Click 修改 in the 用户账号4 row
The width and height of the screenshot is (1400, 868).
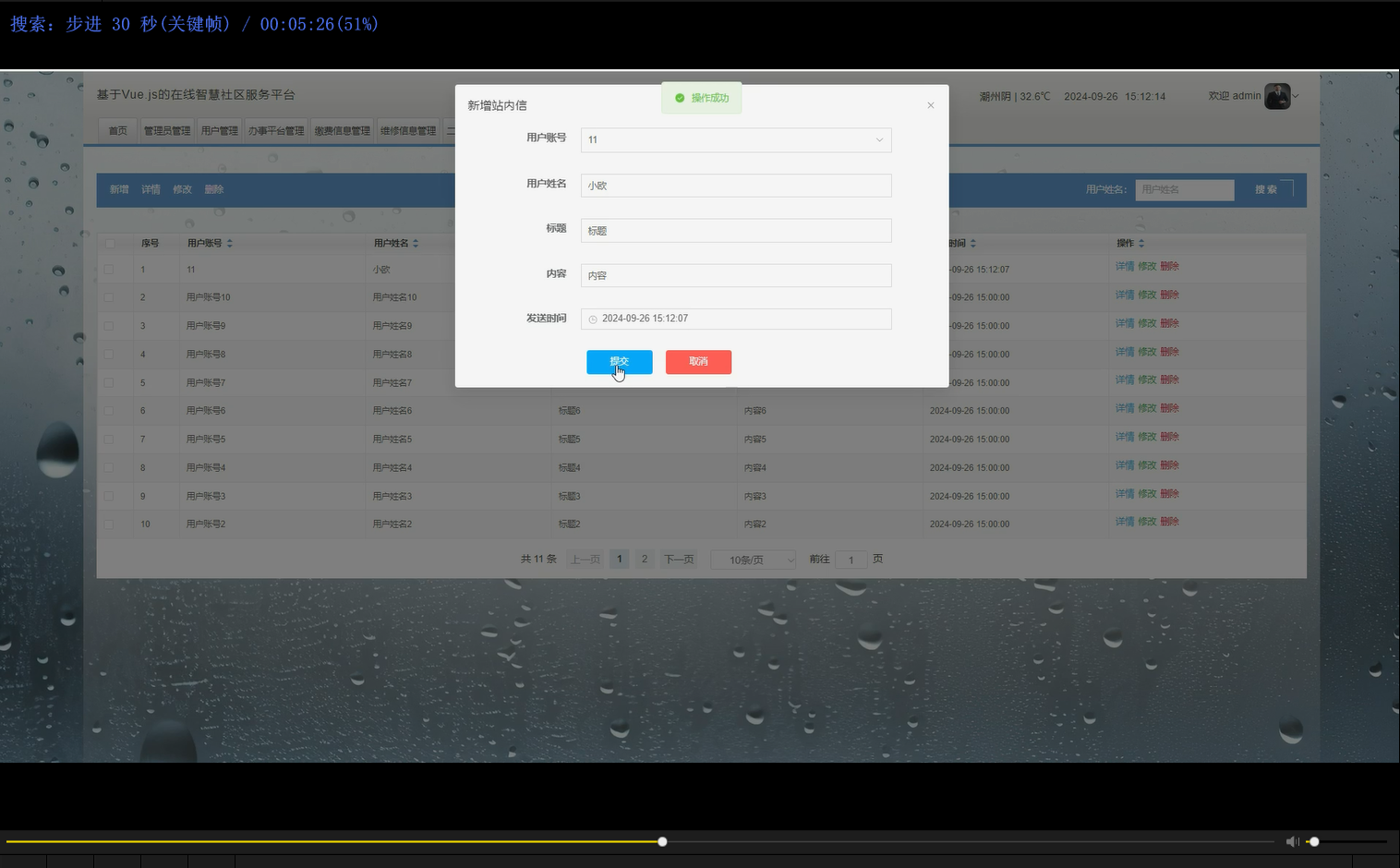(x=1147, y=465)
